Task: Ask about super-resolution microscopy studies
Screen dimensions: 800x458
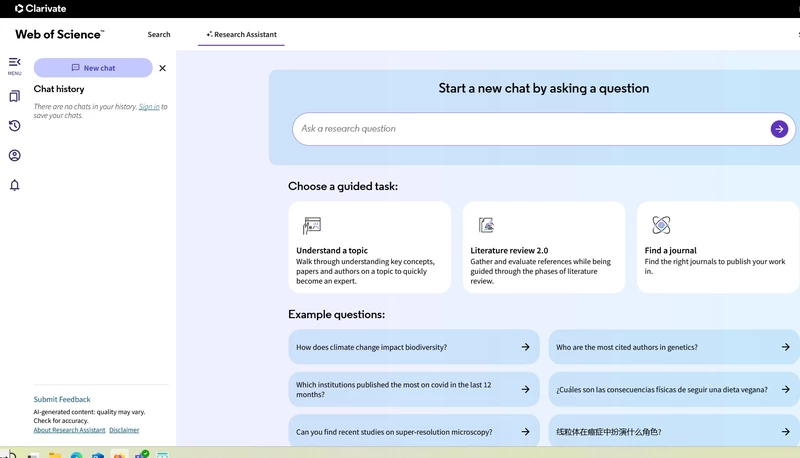Action: 414,431
